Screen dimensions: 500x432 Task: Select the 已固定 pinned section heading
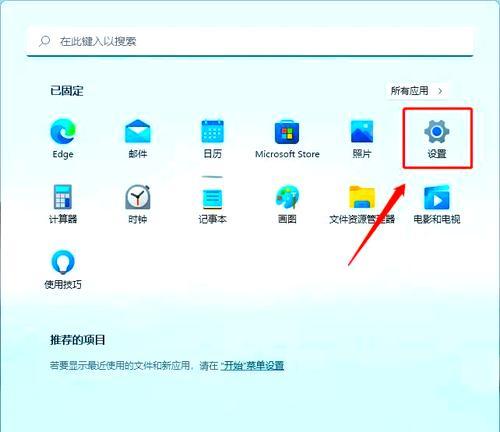coord(67,91)
